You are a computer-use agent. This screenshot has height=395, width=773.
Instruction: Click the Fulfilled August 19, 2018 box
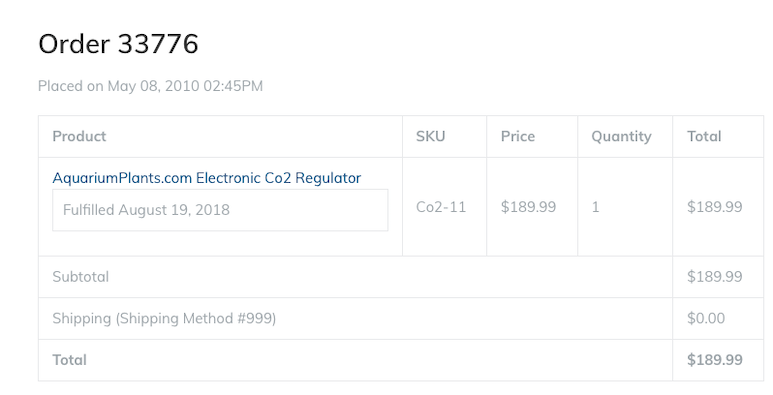coord(220,210)
